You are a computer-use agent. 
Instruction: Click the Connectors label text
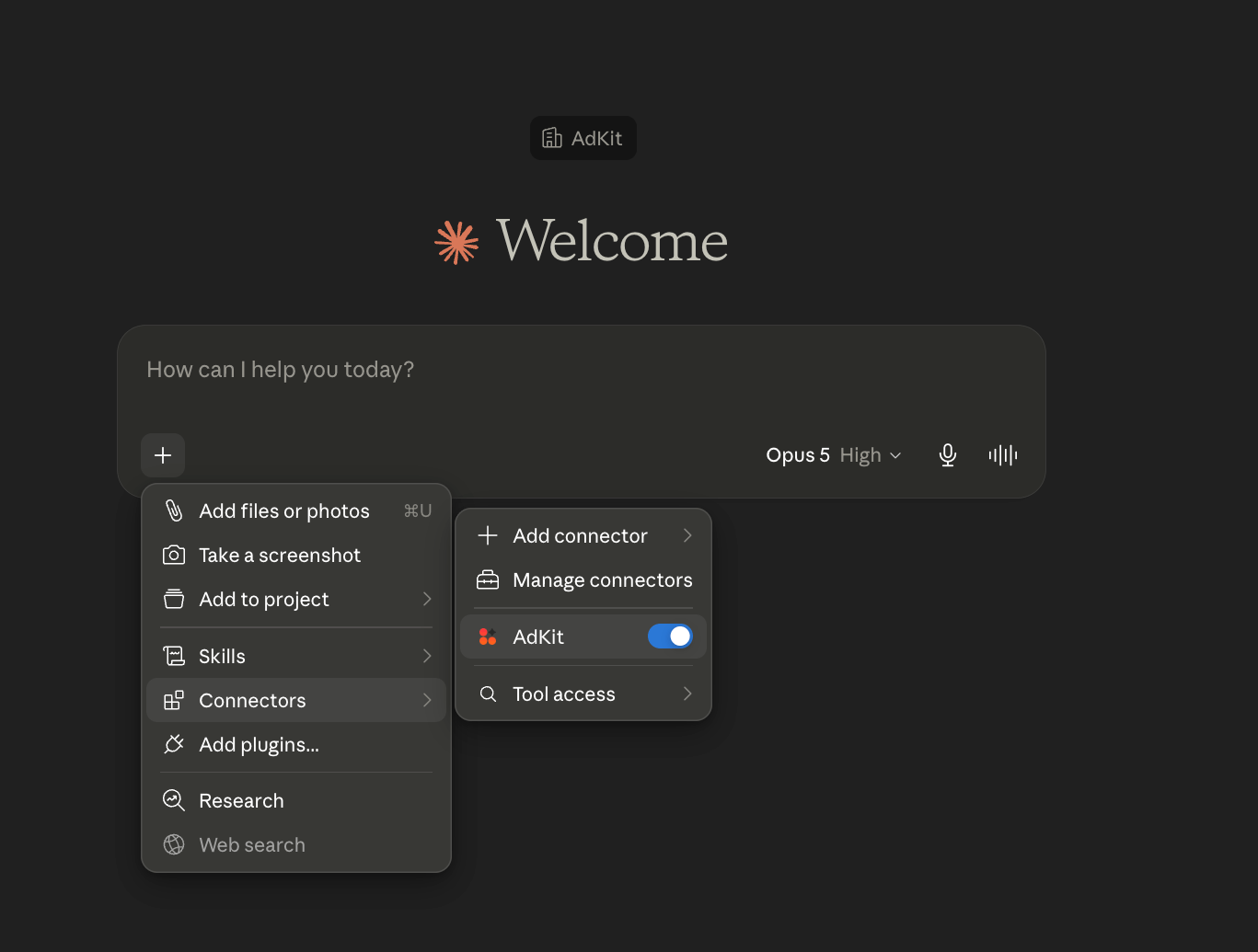(253, 701)
